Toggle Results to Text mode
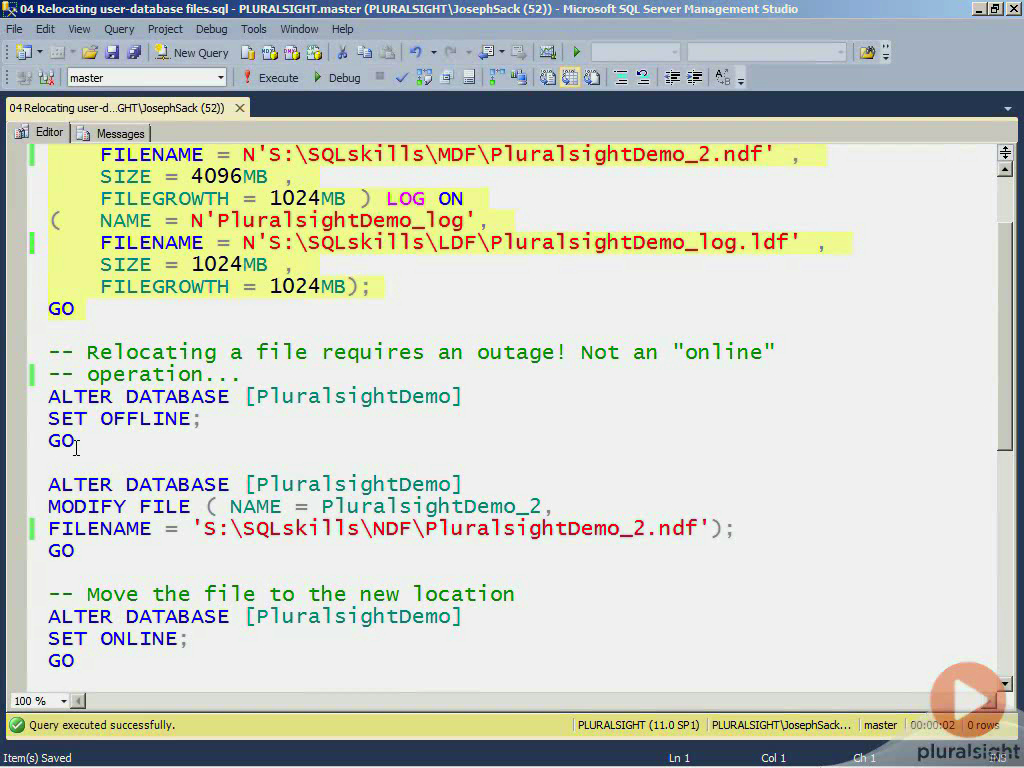 pos(547,78)
